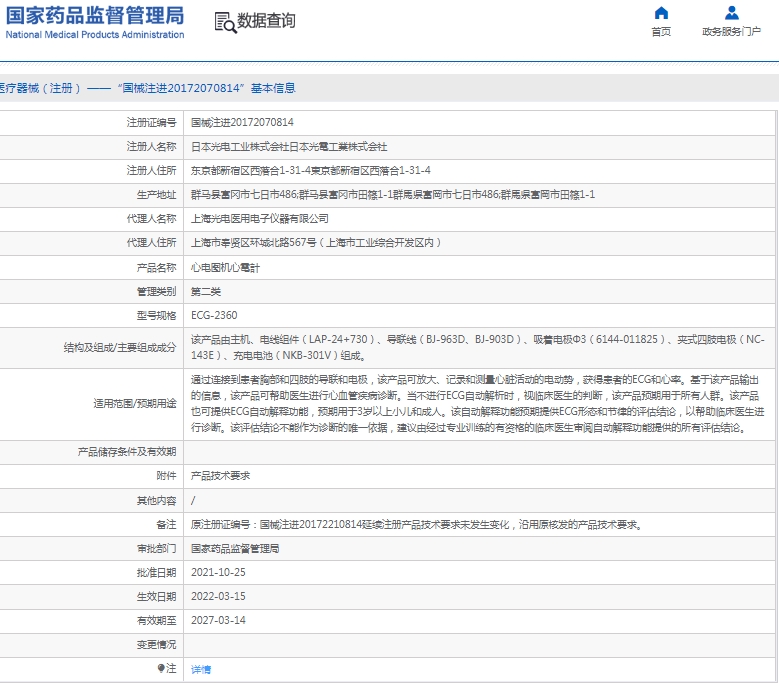Click the 注册人住所 address value
This screenshot has width=779, height=683.
click(311, 170)
